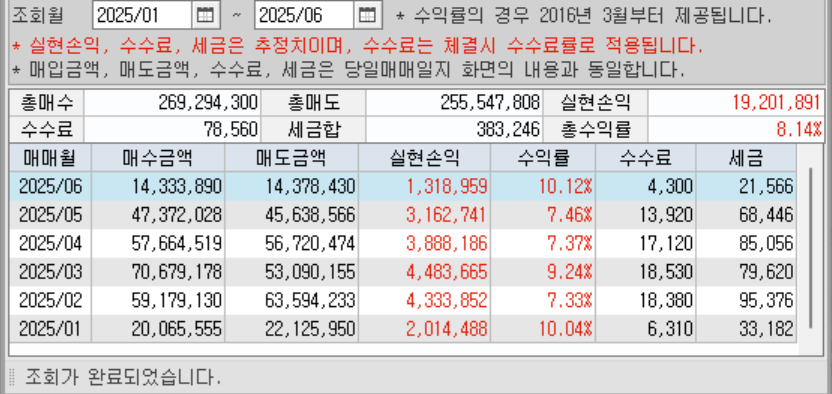
Task: Sort by 세금 column header
Action: pos(746,157)
